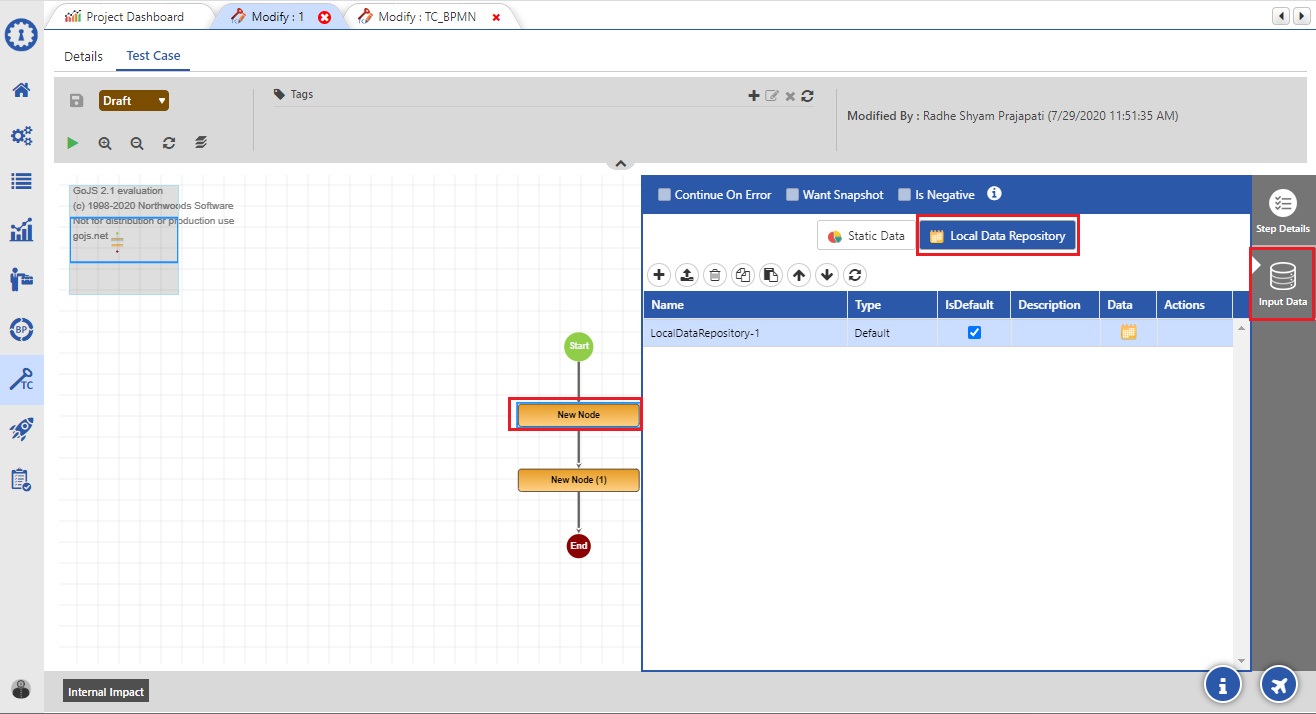
Task: Click the zoom out magnifier icon
Action: pos(137,143)
